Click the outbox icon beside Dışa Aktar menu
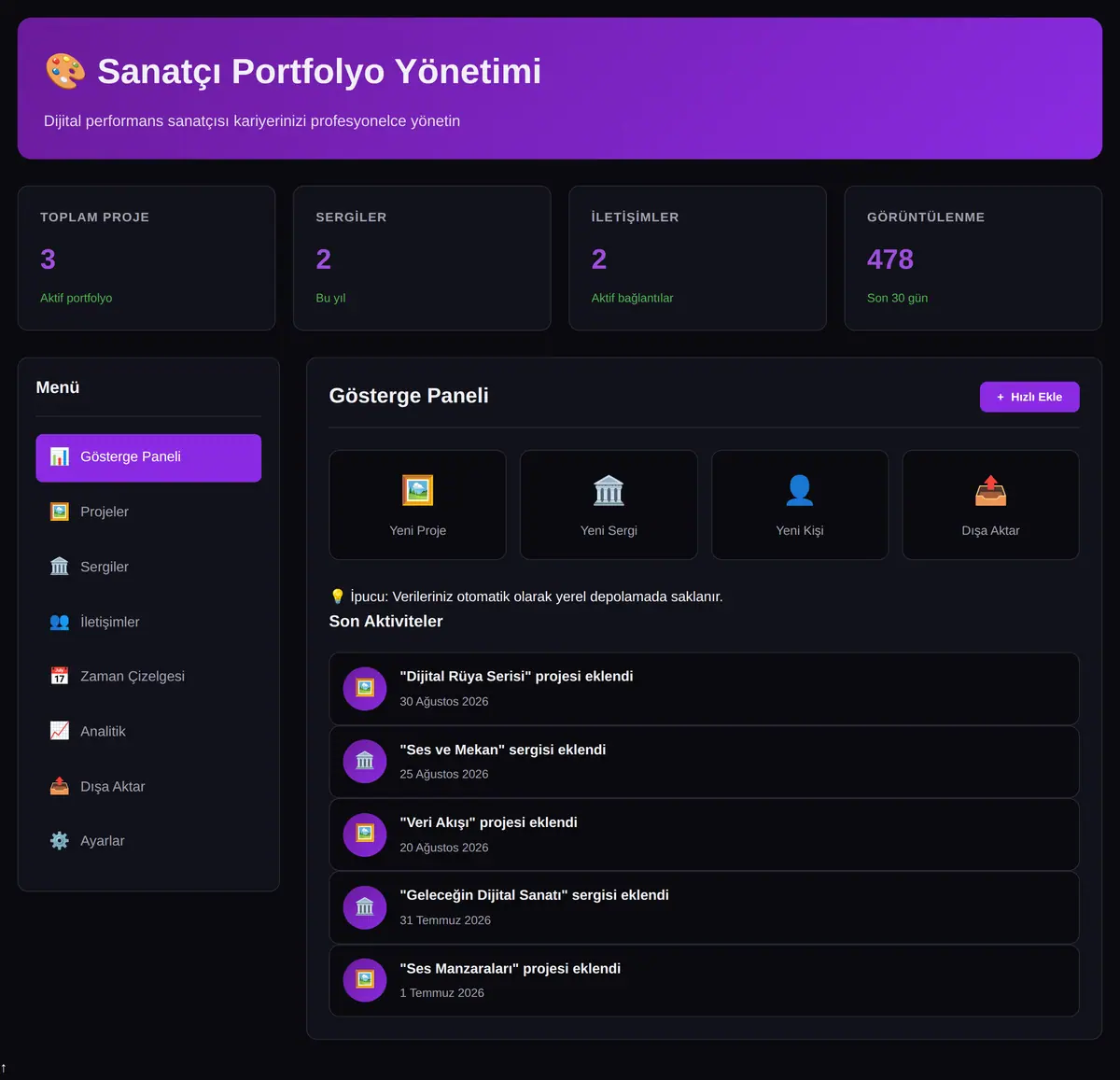Screen dimensions: 1120x1080 point(60,786)
